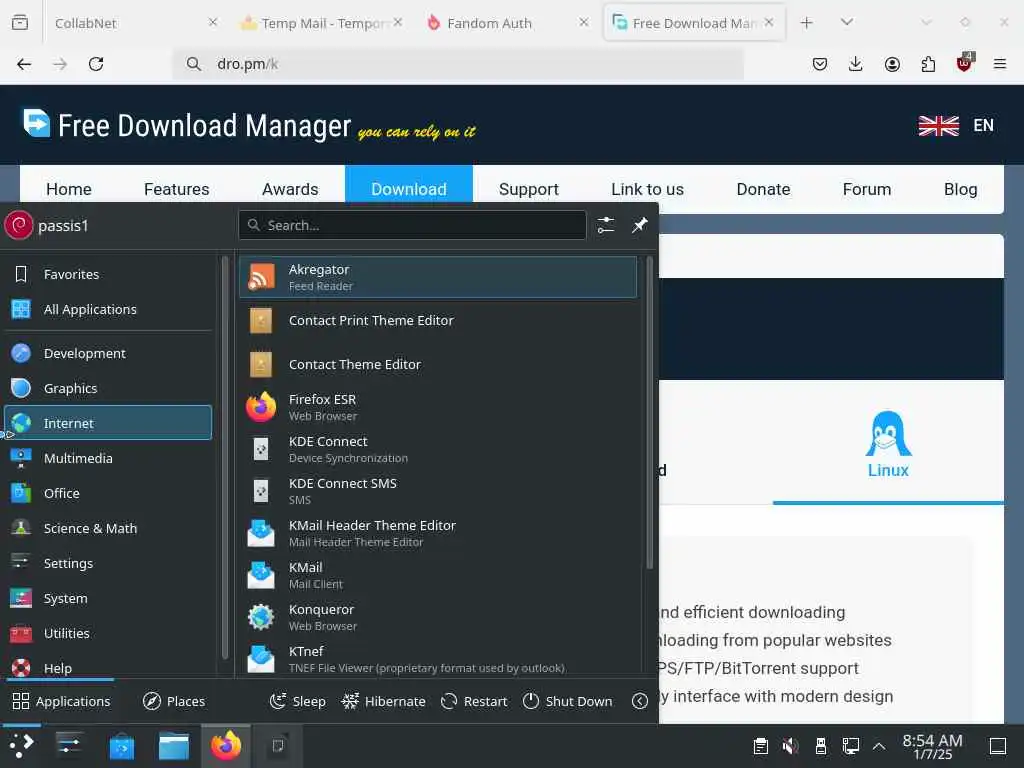Image resolution: width=1024 pixels, height=768 pixels.
Task: Open Development category
Action: coord(108,353)
